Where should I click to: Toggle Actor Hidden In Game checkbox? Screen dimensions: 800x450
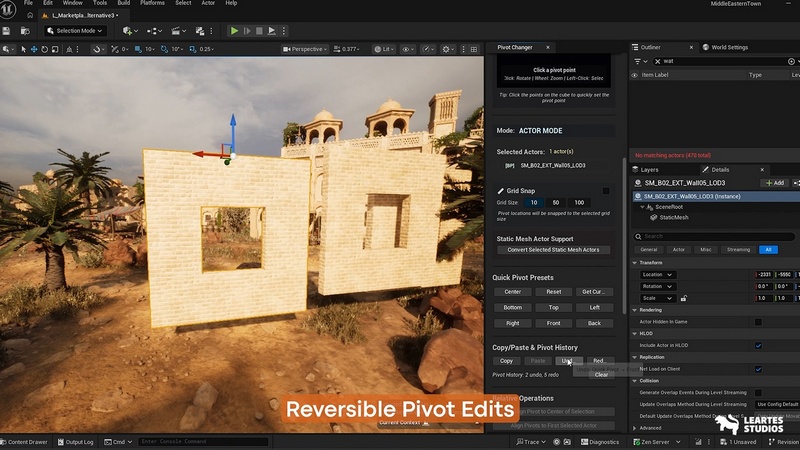tap(758, 322)
